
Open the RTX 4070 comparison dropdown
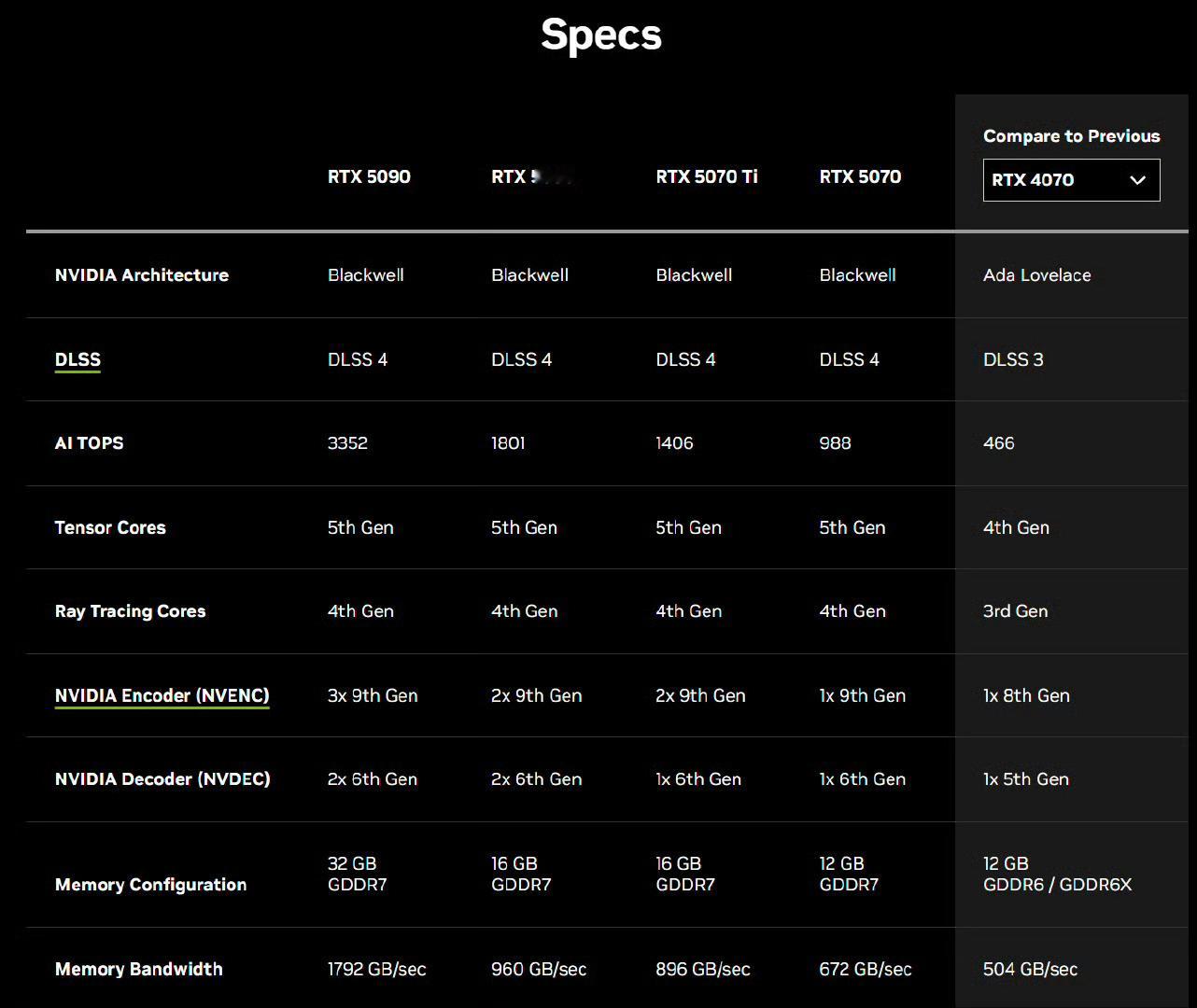coord(1071,180)
